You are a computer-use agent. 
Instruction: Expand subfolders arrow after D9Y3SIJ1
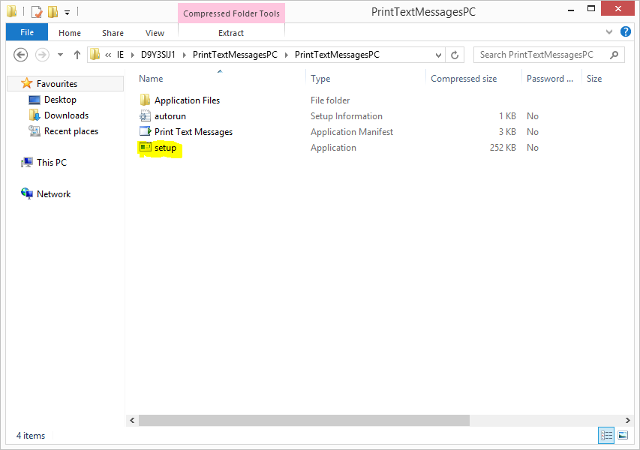pyautogui.click(x=184, y=55)
